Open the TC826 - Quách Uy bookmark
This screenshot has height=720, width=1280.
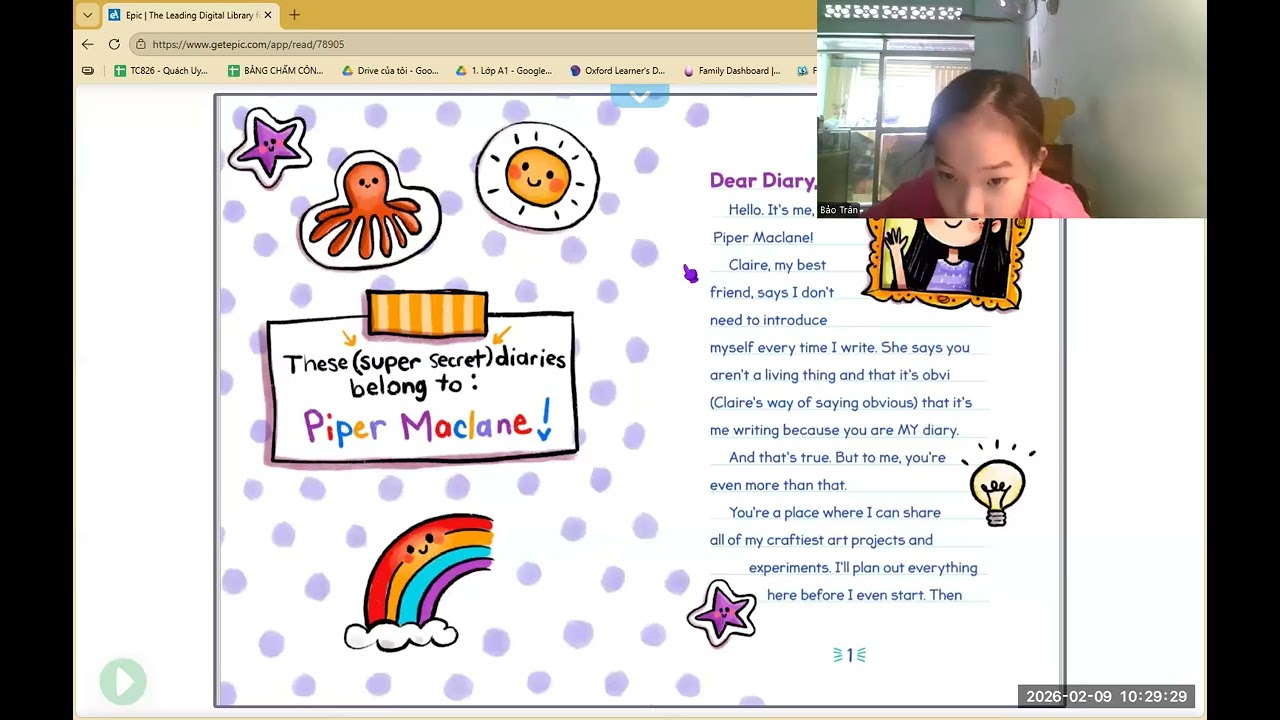point(161,71)
